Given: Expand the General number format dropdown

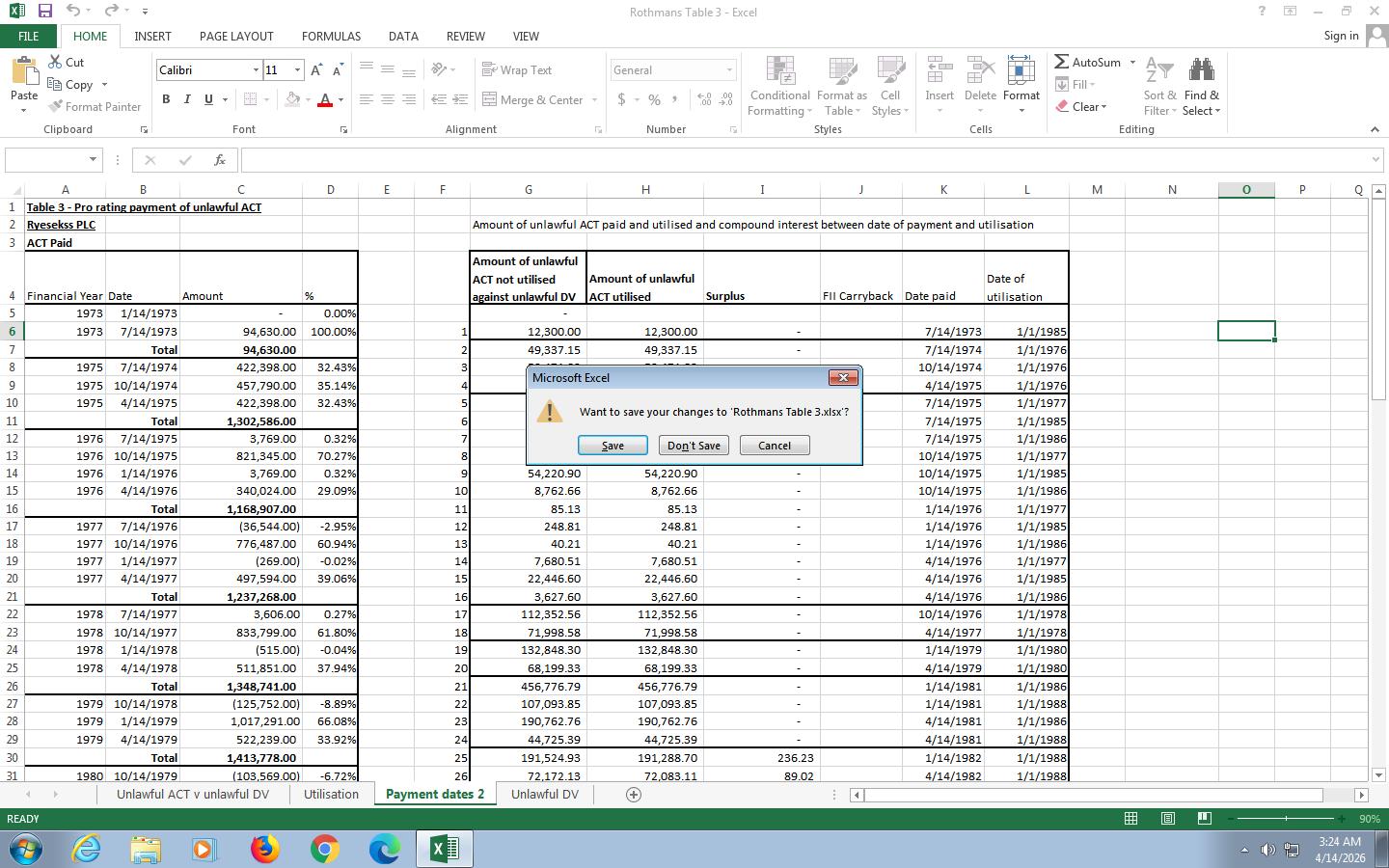Looking at the screenshot, I should [x=729, y=70].
